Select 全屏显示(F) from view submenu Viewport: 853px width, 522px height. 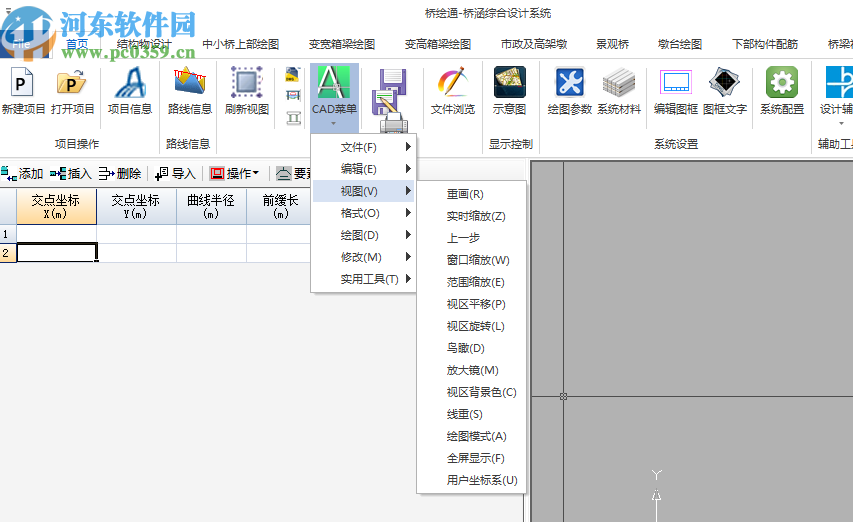tap(475, 458)
